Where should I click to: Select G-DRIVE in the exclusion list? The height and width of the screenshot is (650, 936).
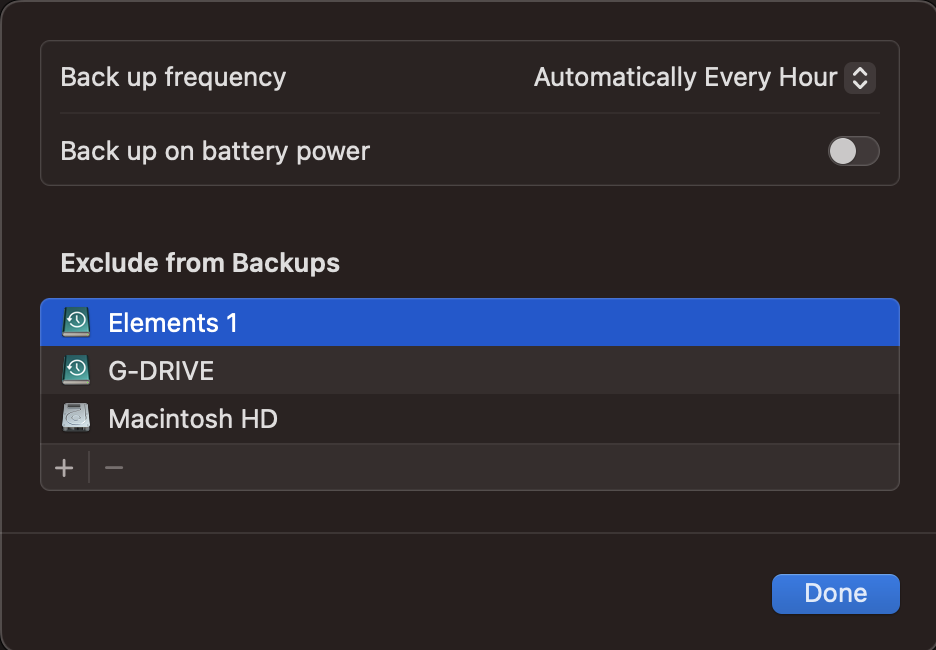[x=161, y=371]
